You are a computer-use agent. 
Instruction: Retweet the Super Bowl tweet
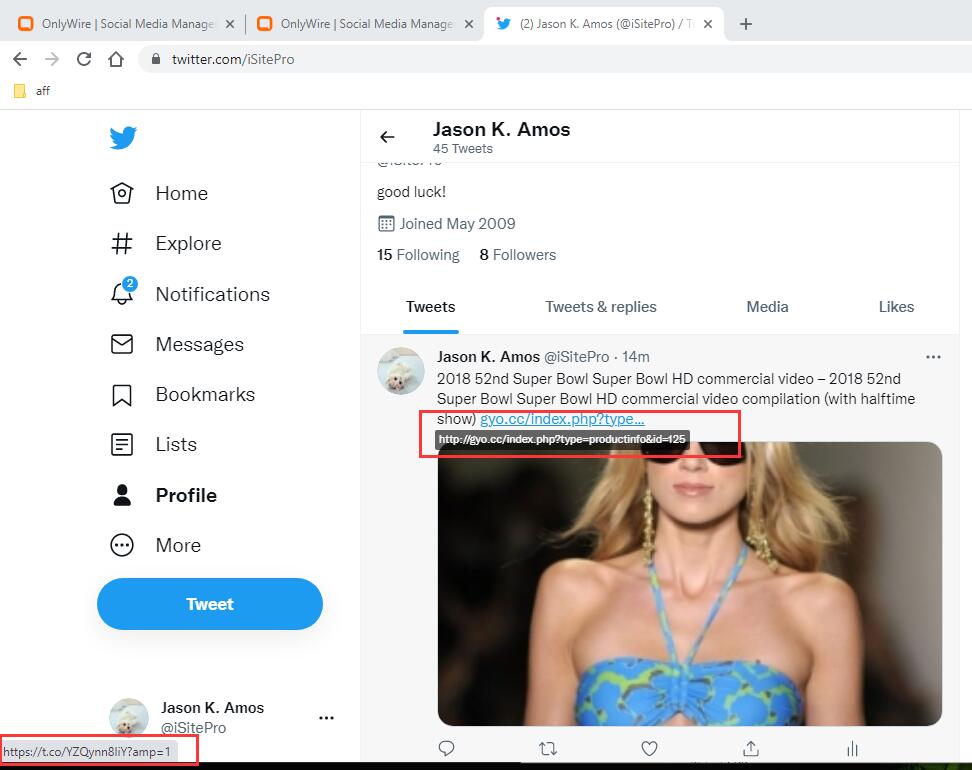548,748
